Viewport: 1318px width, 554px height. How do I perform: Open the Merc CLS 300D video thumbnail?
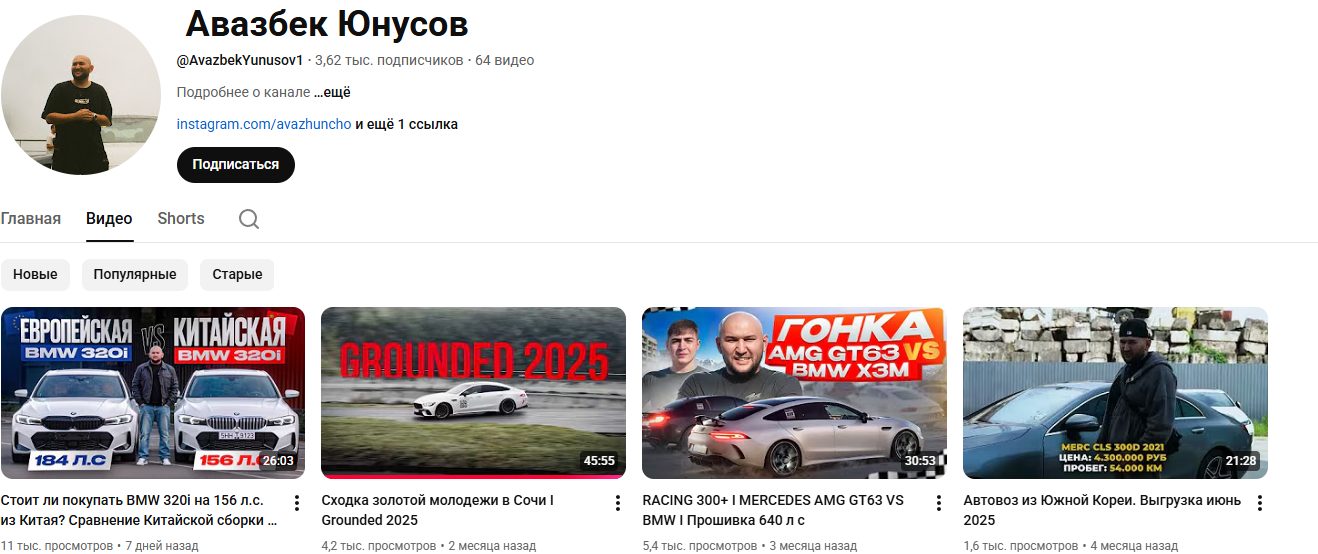pyautogui.click(x=1115, y=393)
